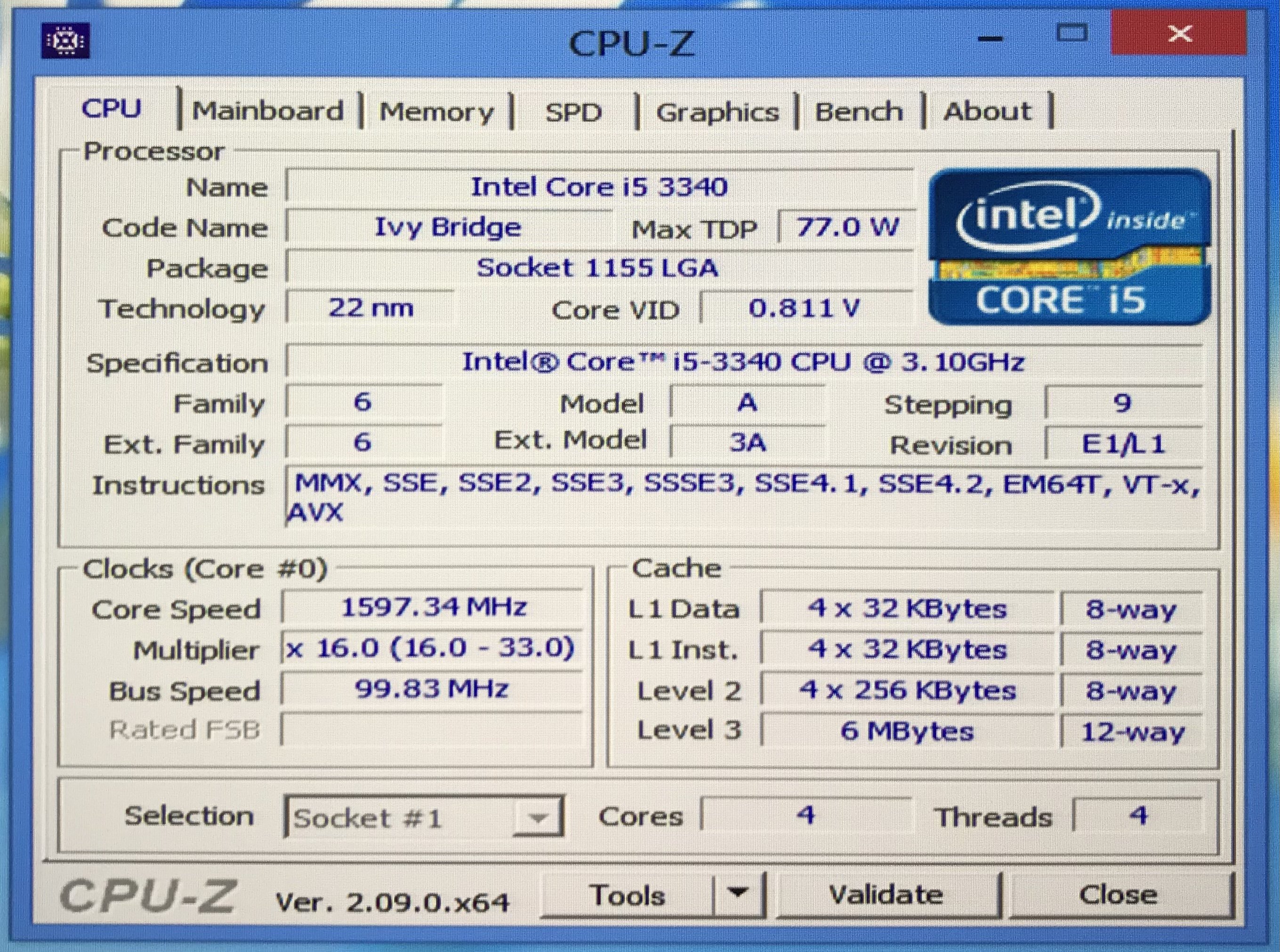Show the About tab
1280x952 pixels.
(987, 111)
